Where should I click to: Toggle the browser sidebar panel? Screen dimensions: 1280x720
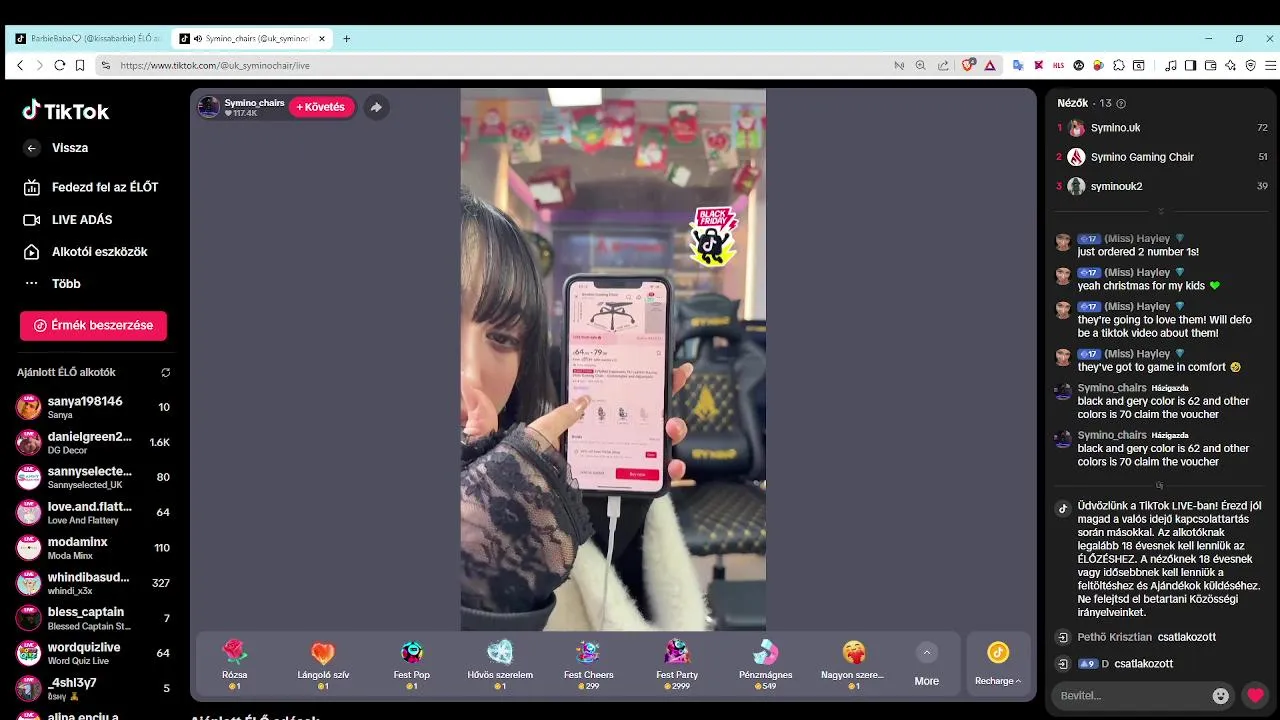click(x=1190, y=65)
